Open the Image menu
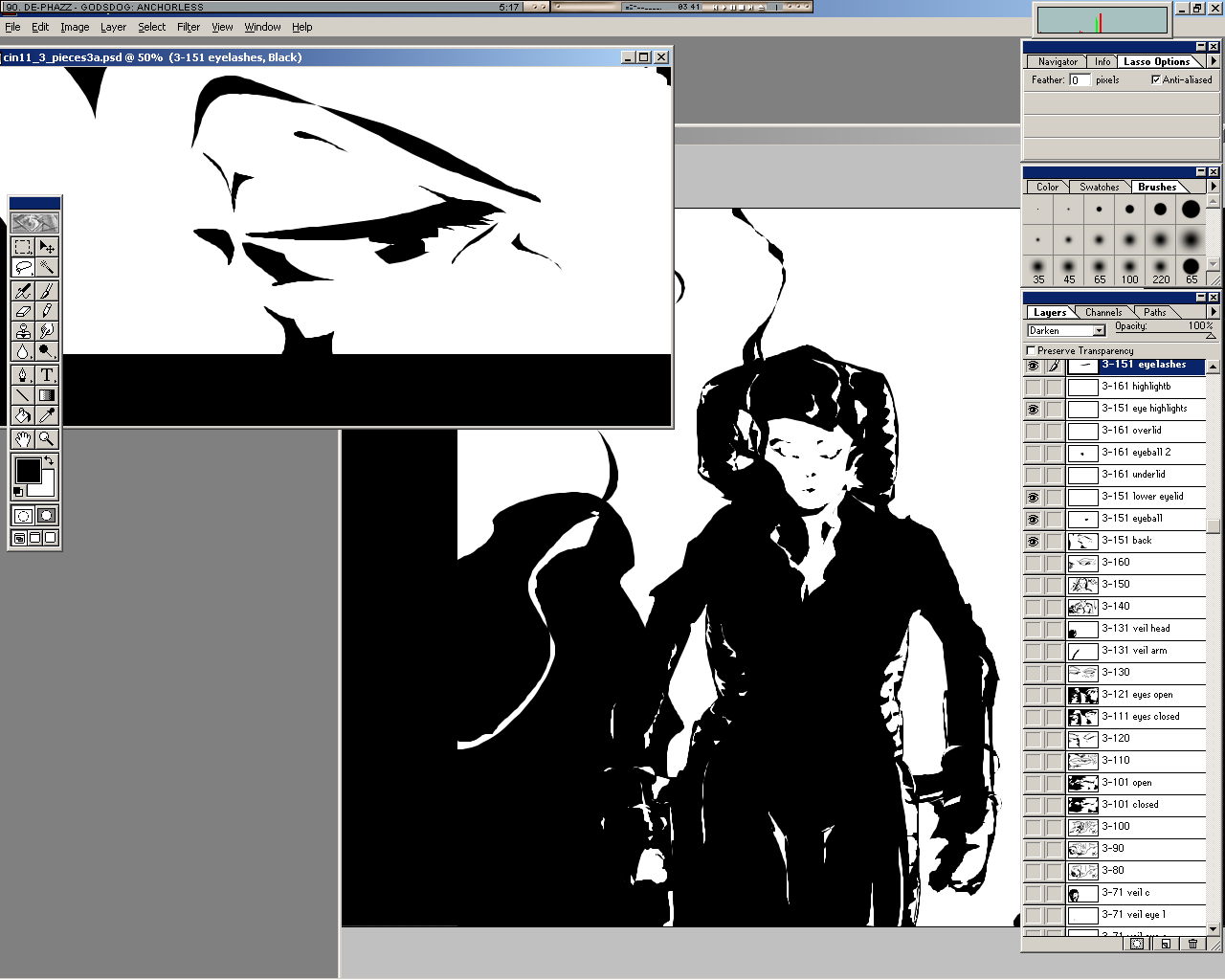The width and height of the screenshot is (1225, 980). click(x=75, y=27)
